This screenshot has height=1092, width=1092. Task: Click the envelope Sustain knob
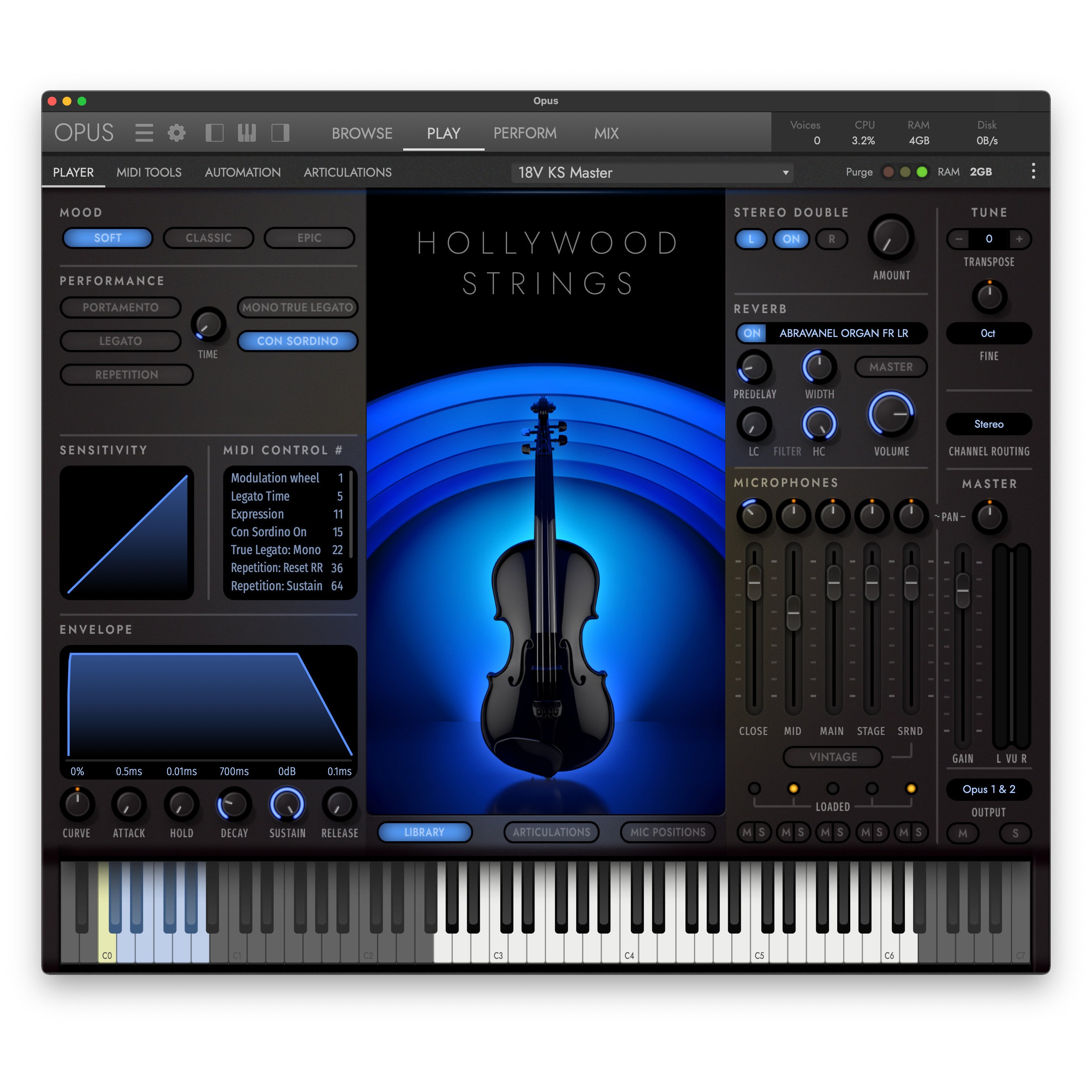pyautogui.click(x=287, y=804)
